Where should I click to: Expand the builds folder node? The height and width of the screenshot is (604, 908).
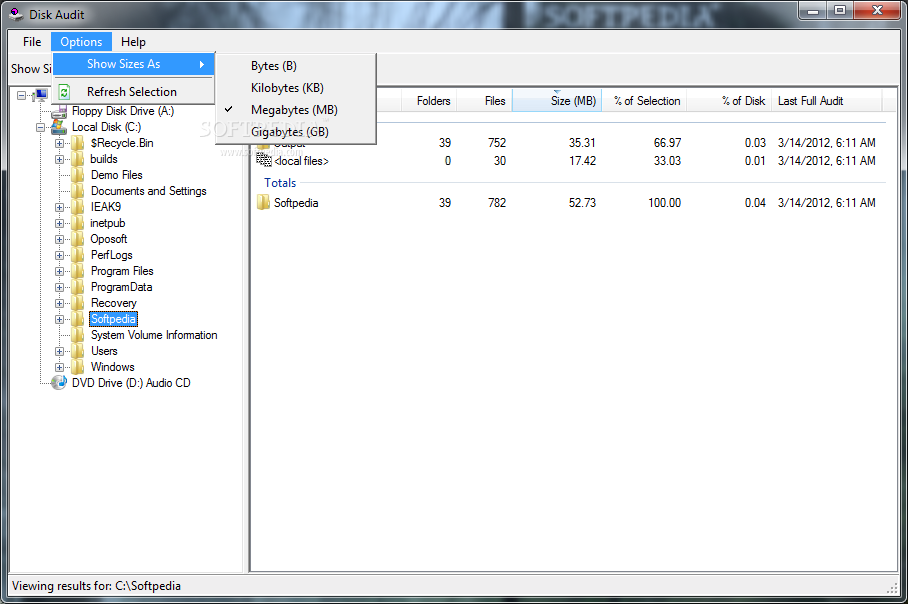coord(59,159)
